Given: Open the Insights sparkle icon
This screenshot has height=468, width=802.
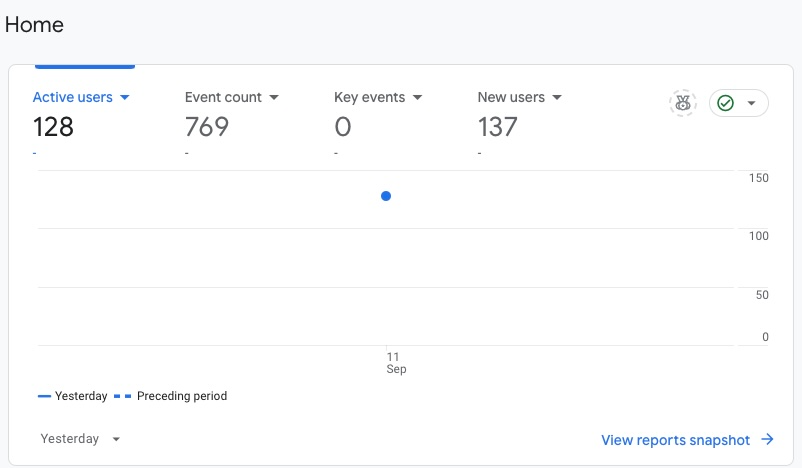Looking at the screenshot, I should point(683,103).
